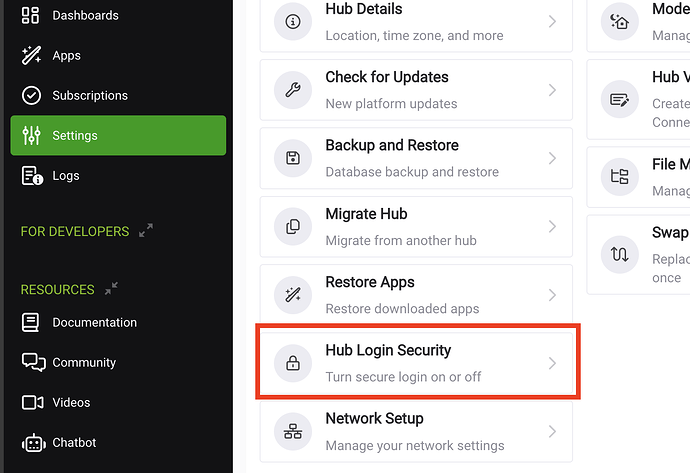Click the Check for Updates wrench icon
The width and height of the screenshot is (690, 473).
[293, 90]
